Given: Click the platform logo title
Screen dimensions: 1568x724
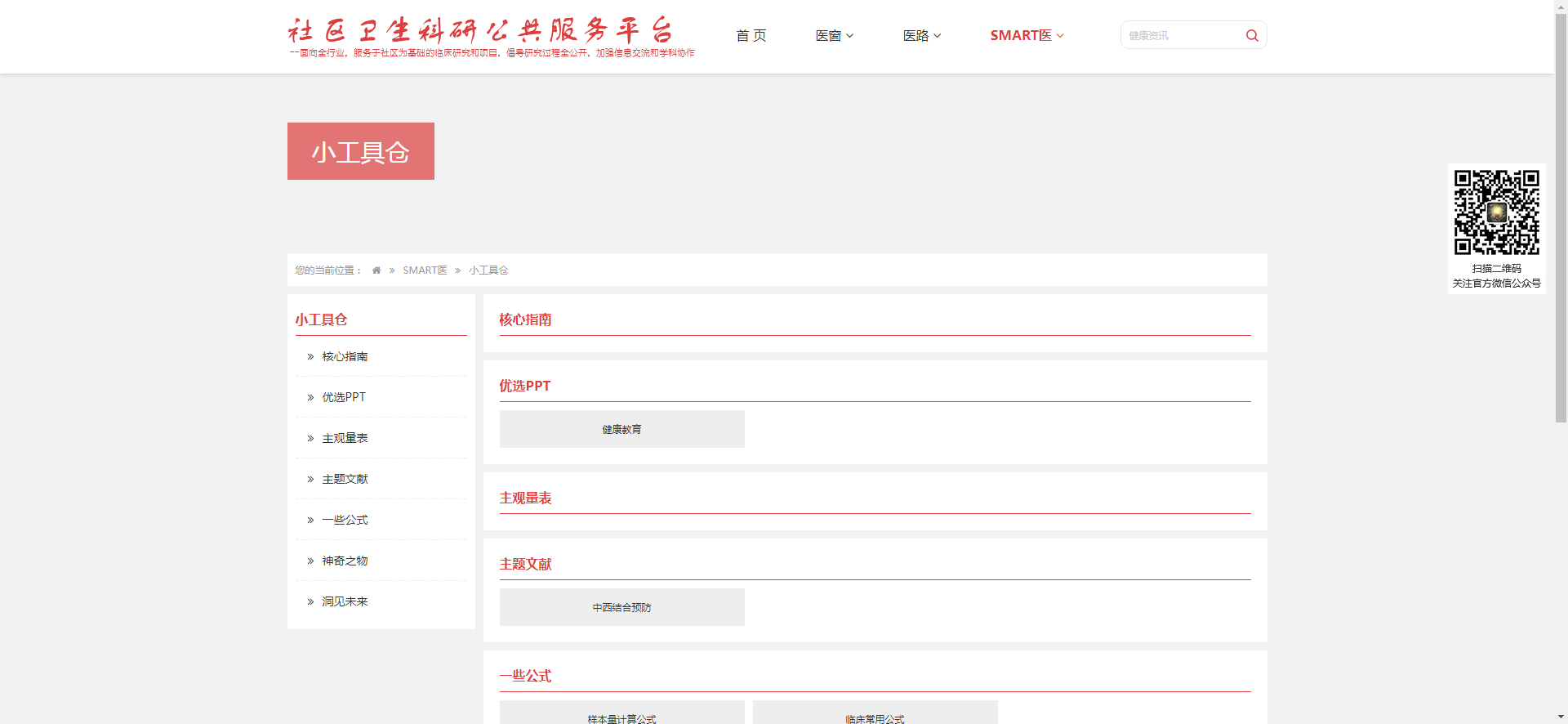Looking at the screenshot, I should [480, 31].
